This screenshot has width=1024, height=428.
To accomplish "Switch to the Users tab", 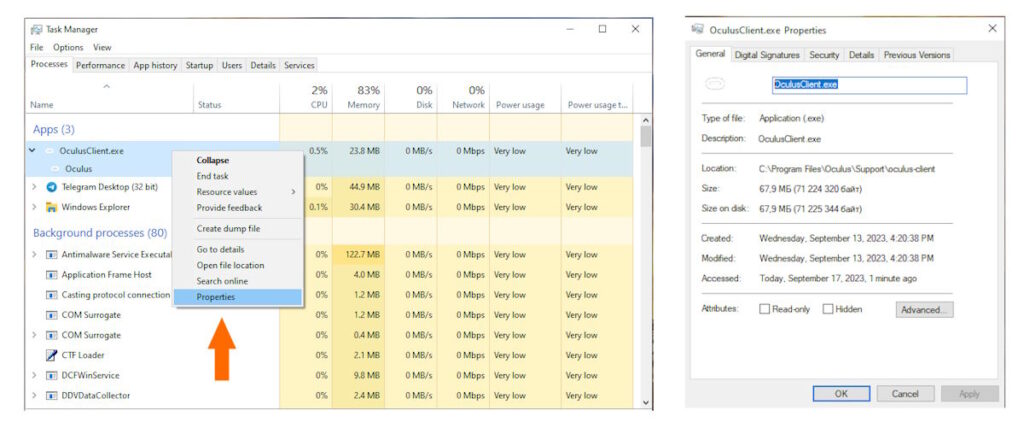I will 232,65.
